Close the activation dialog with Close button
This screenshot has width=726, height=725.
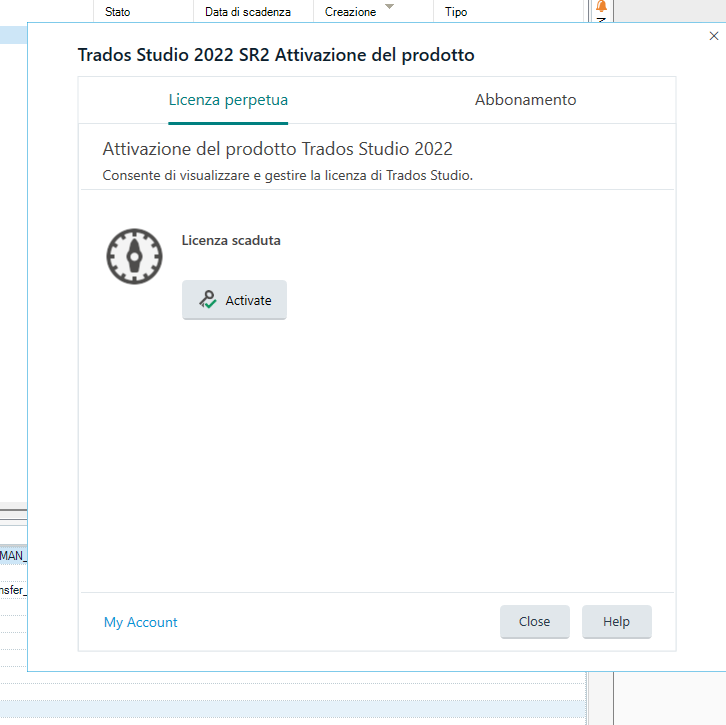point(535,621)
